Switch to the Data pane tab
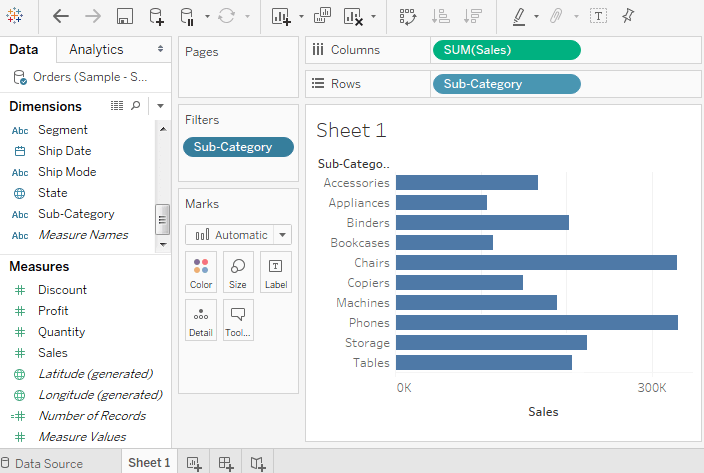The height and width of the screenshot is (473, 704). coord(24,49)
